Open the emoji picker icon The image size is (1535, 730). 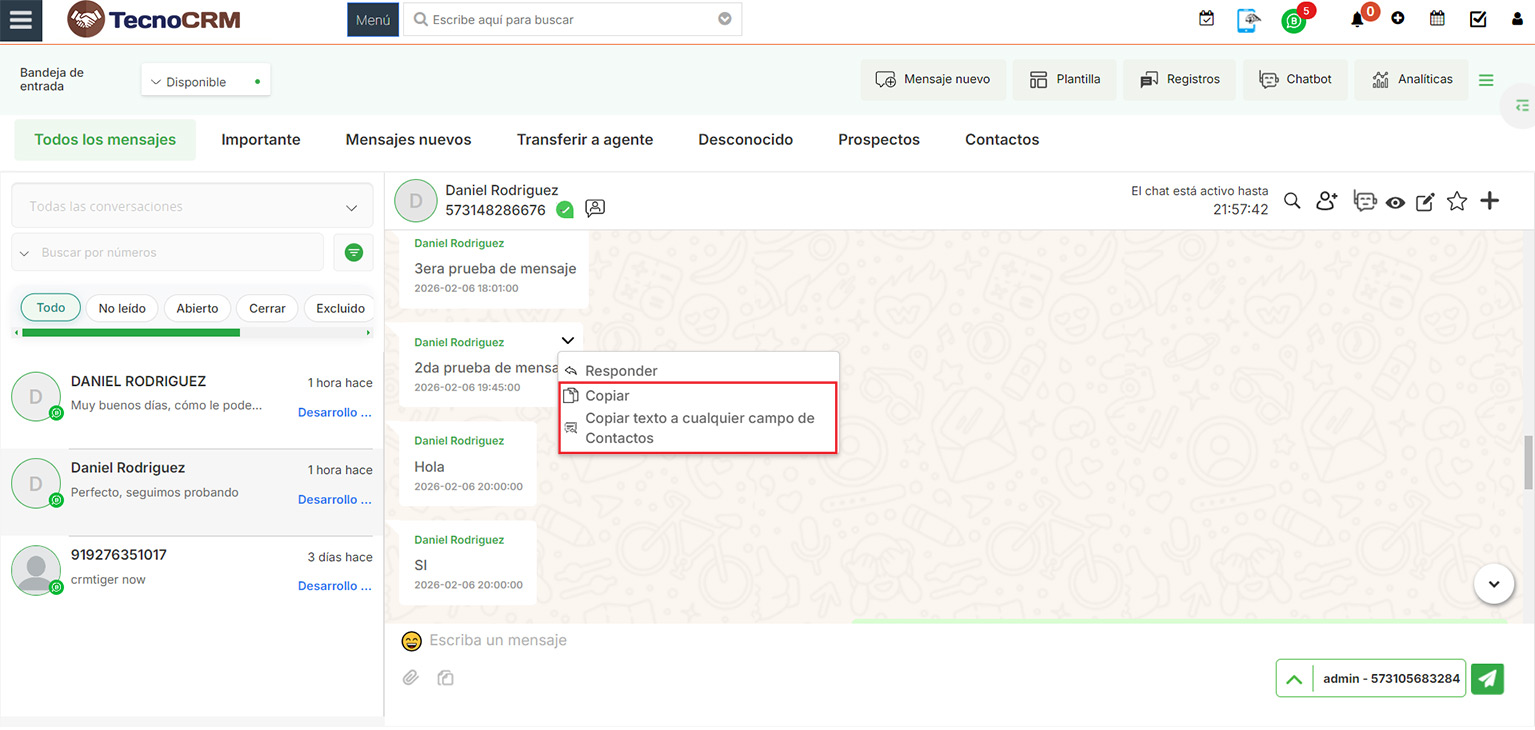[411, 641]
